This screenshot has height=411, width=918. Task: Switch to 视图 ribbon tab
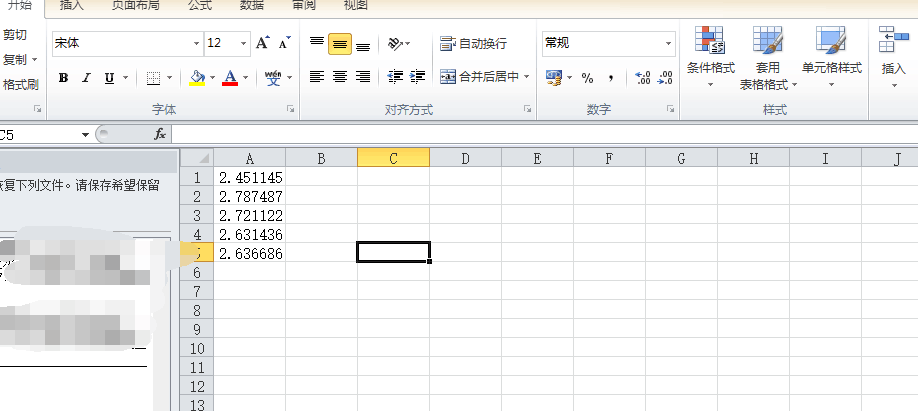pyautogui.click(x=355, y=6)
